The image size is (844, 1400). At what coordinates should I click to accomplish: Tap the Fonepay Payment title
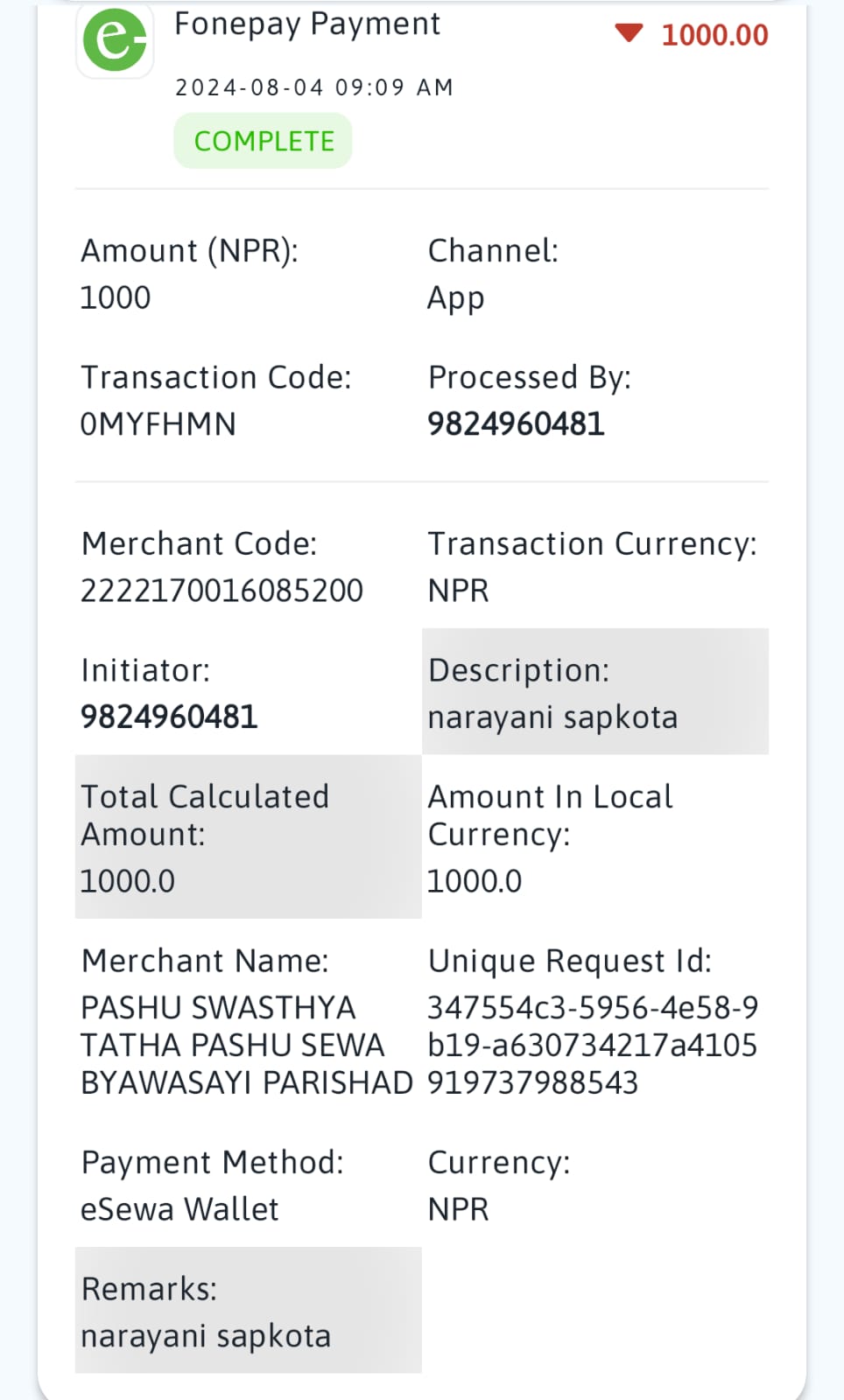(307, 24)
